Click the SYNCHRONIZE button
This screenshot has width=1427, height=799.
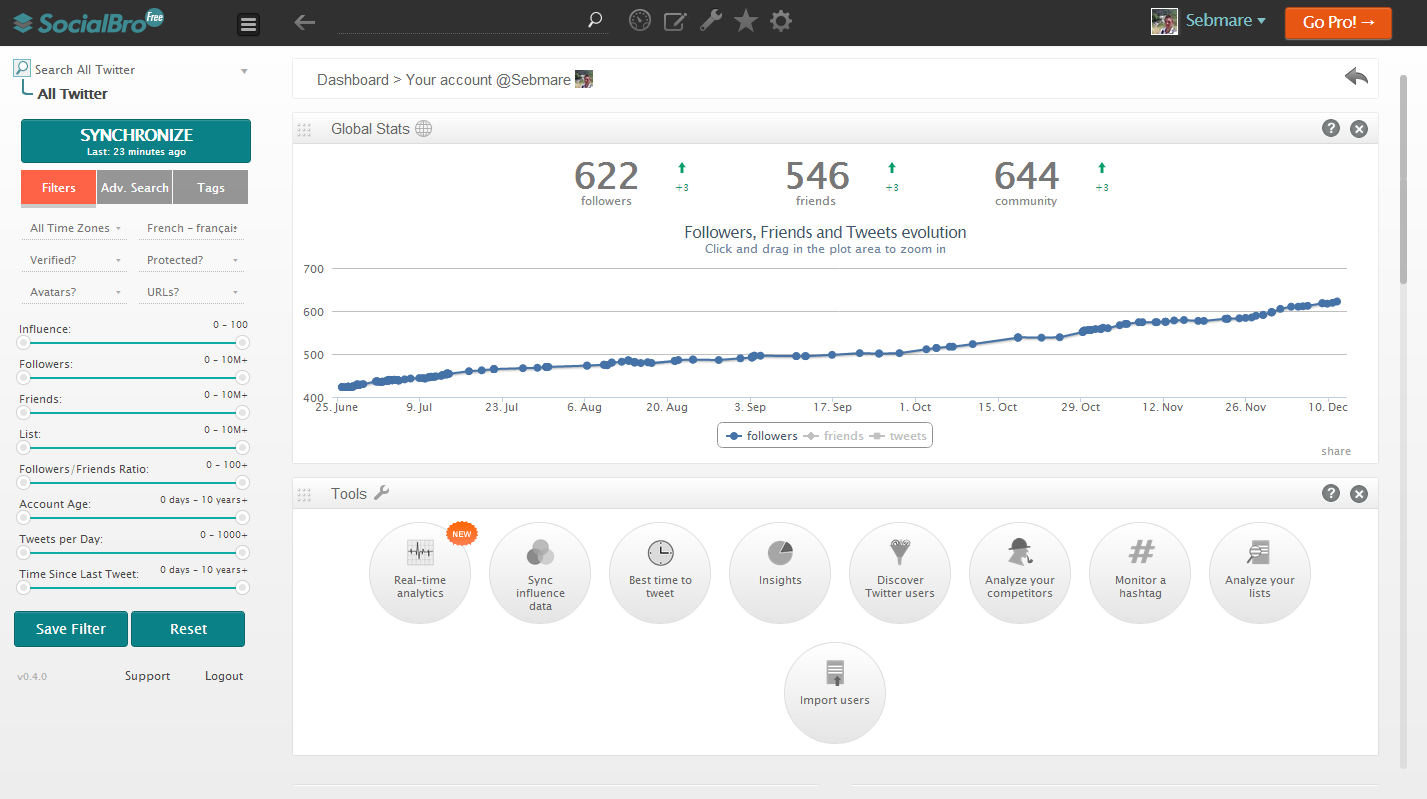[136, 141]
